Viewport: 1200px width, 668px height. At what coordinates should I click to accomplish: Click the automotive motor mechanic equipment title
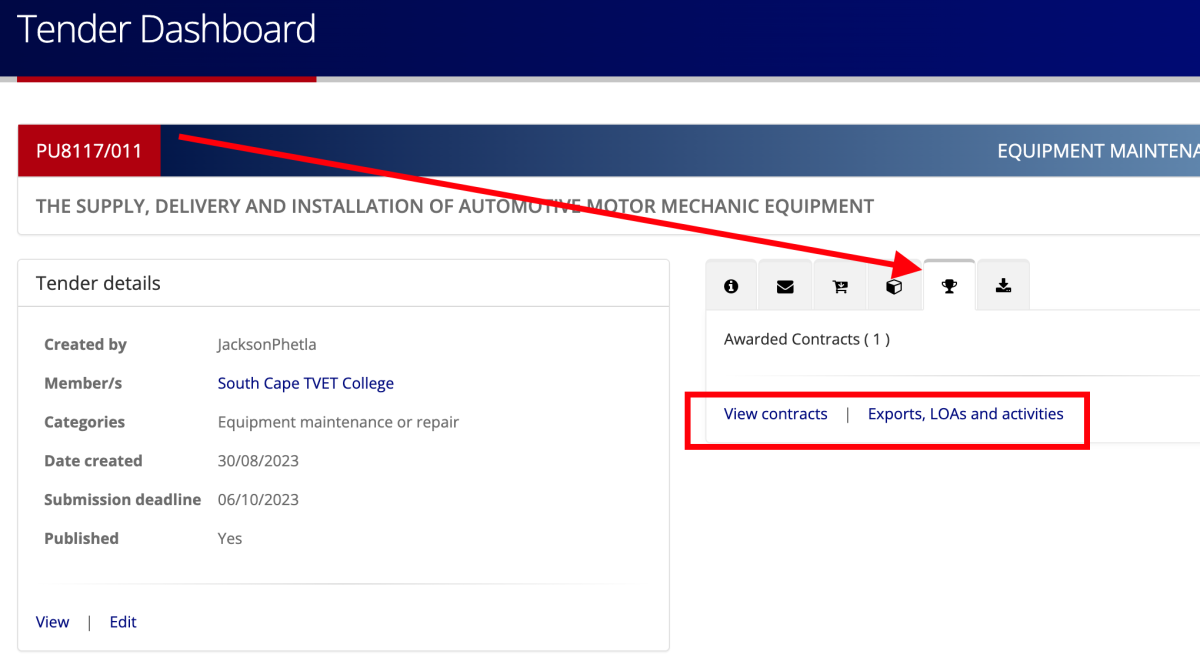[454, 207]
